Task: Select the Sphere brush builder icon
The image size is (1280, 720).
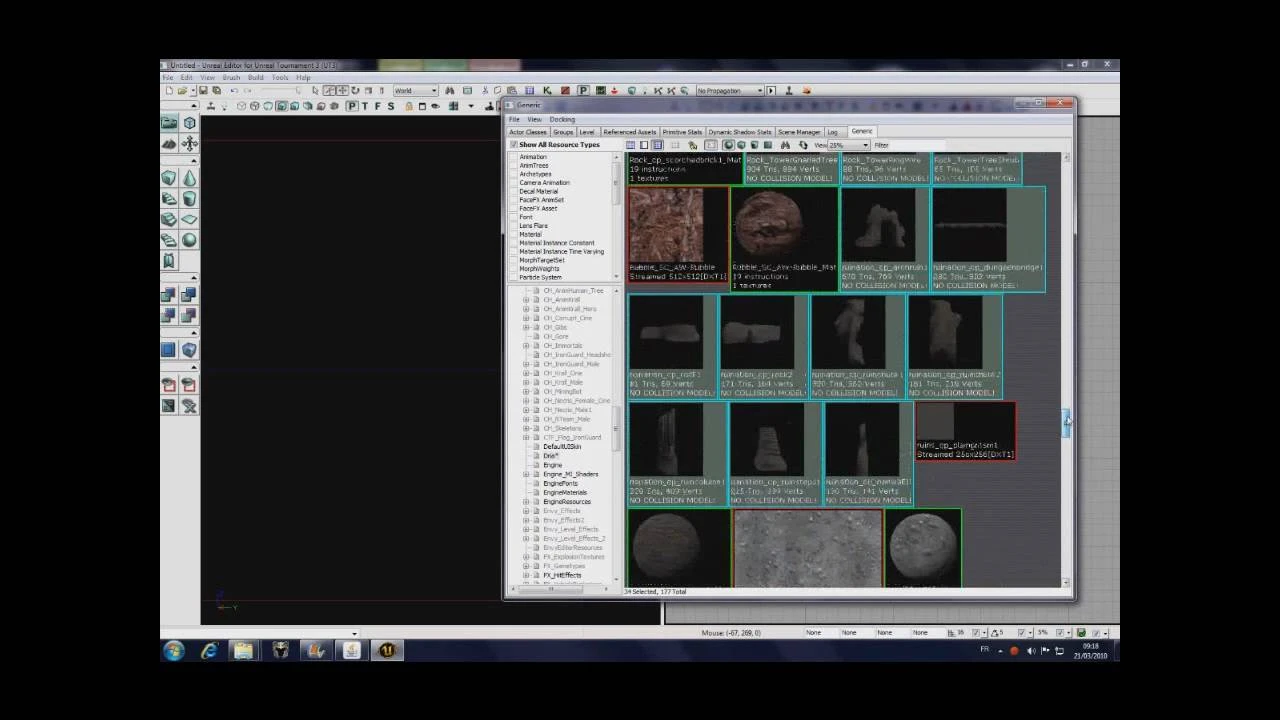Action: tap(189, 240)
